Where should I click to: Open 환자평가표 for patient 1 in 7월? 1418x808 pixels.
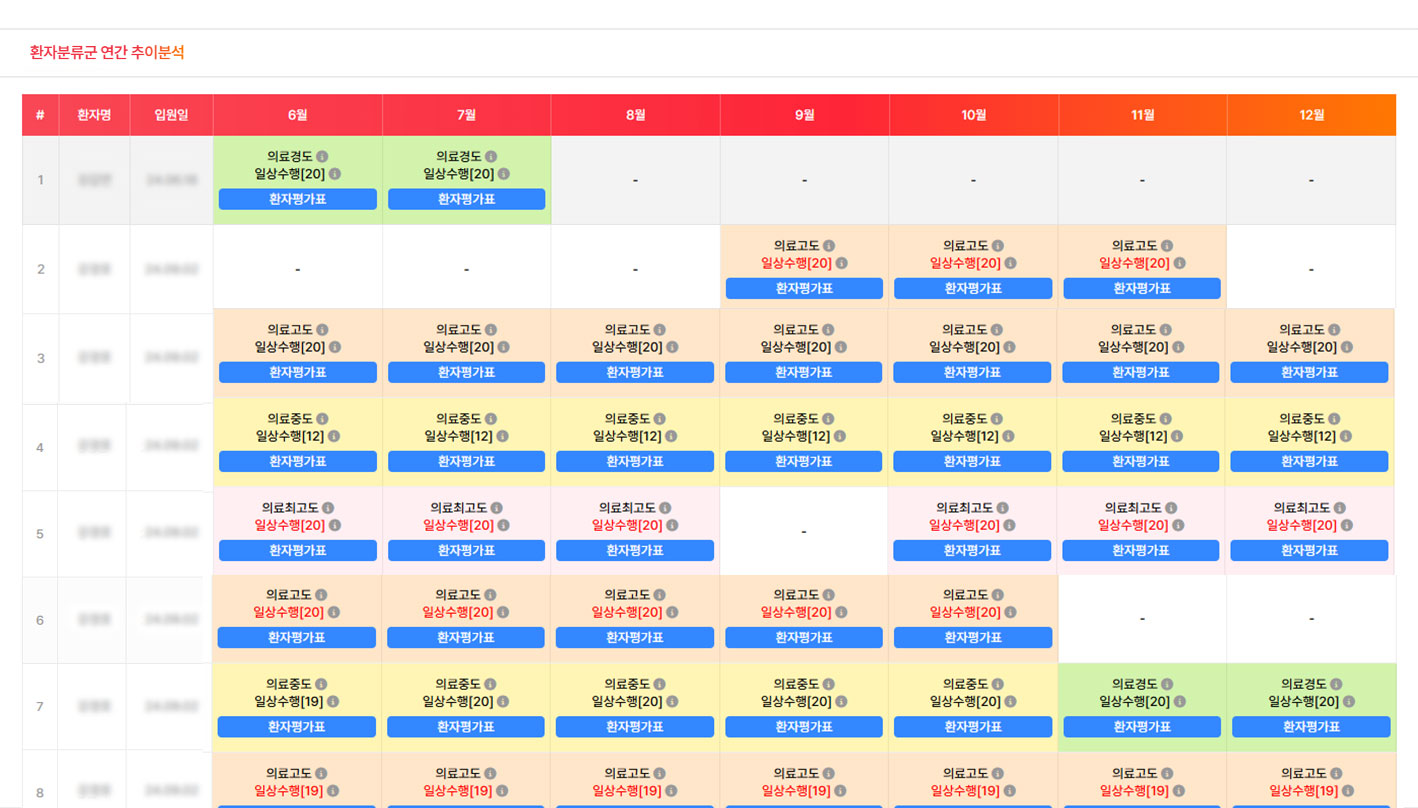(466, 199)
